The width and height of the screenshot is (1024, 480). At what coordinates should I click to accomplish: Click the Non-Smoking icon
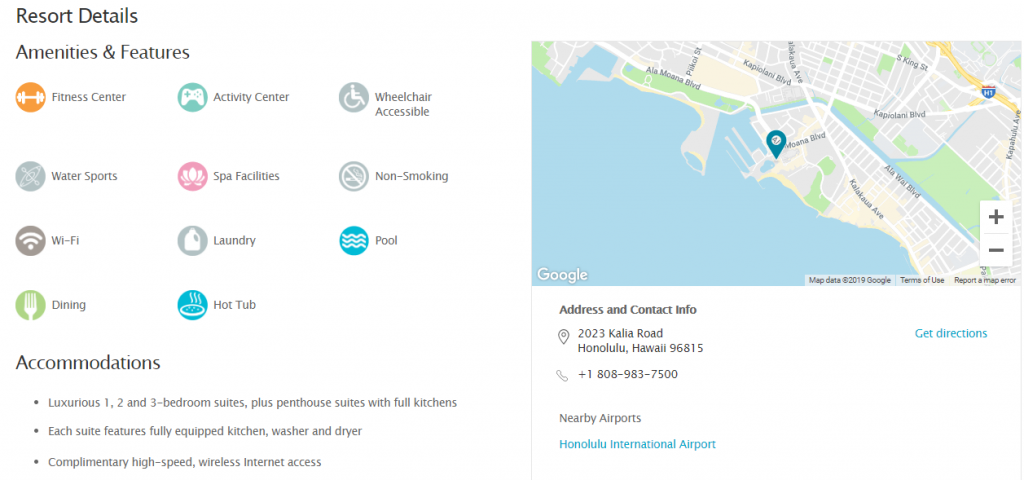(354, 176)
